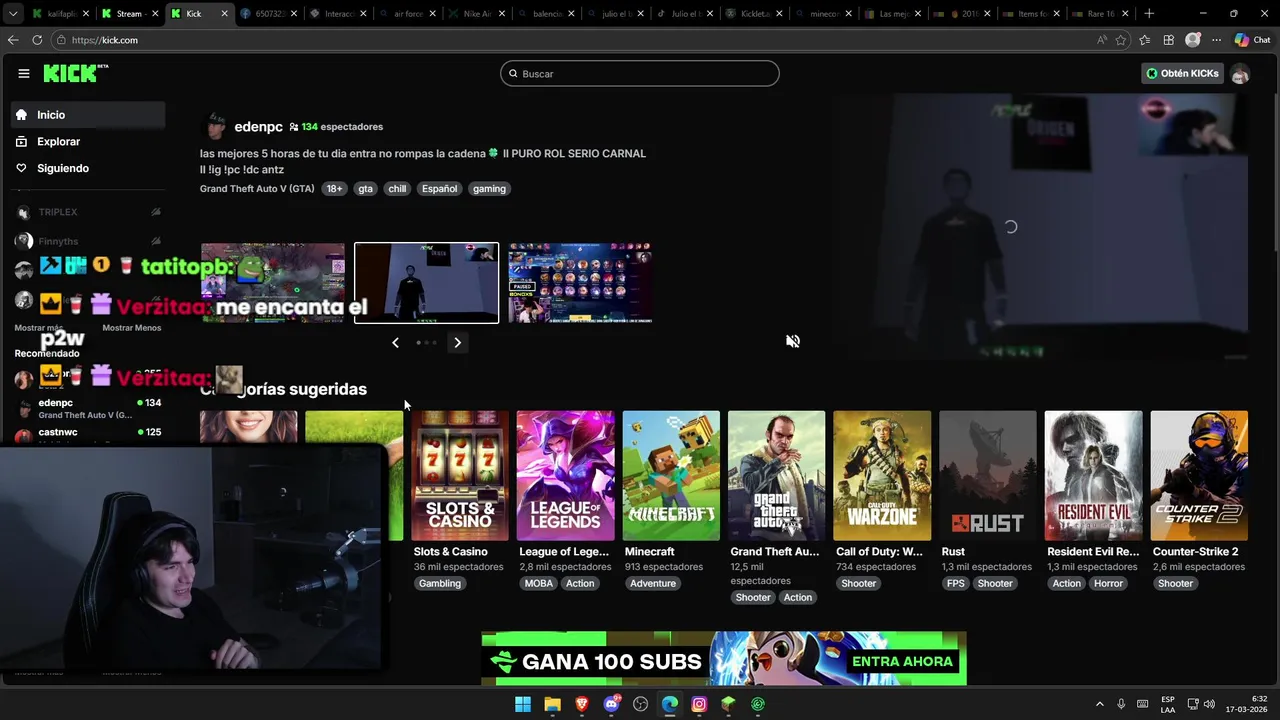Switch to the Nike Air browser tab
This screenshot has width=1280, height=720.
(476, 14)
